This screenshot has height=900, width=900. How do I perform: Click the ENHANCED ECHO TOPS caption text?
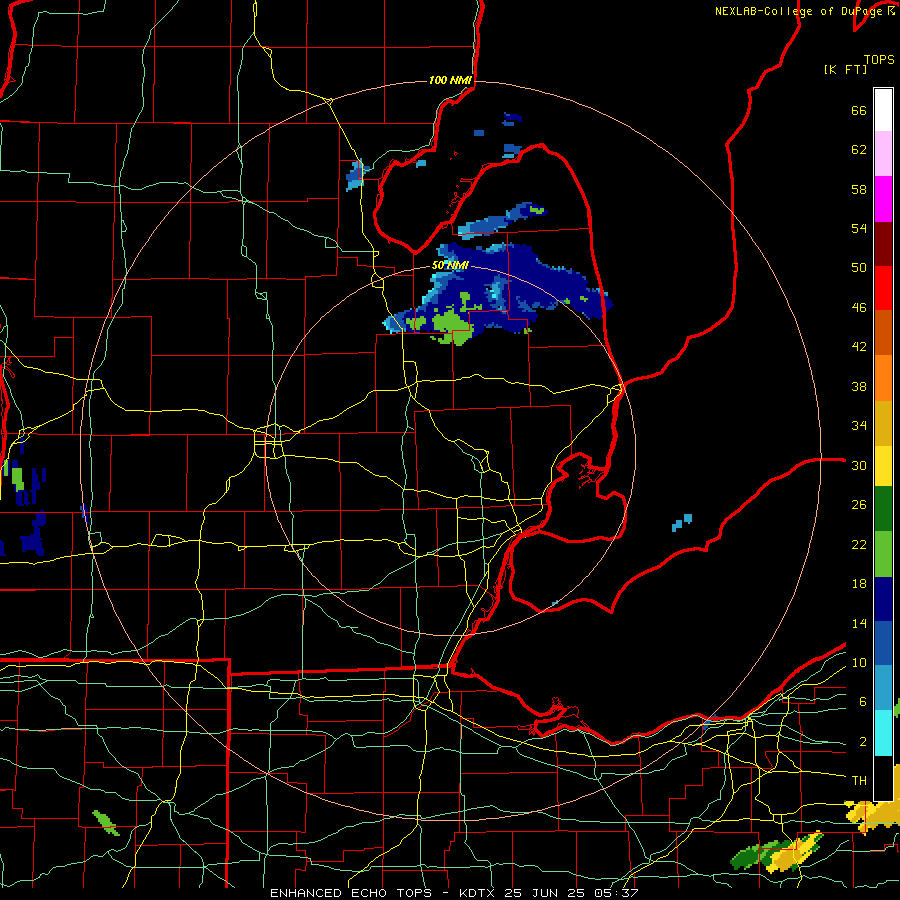pyautogui.click(x=351, y=893)
